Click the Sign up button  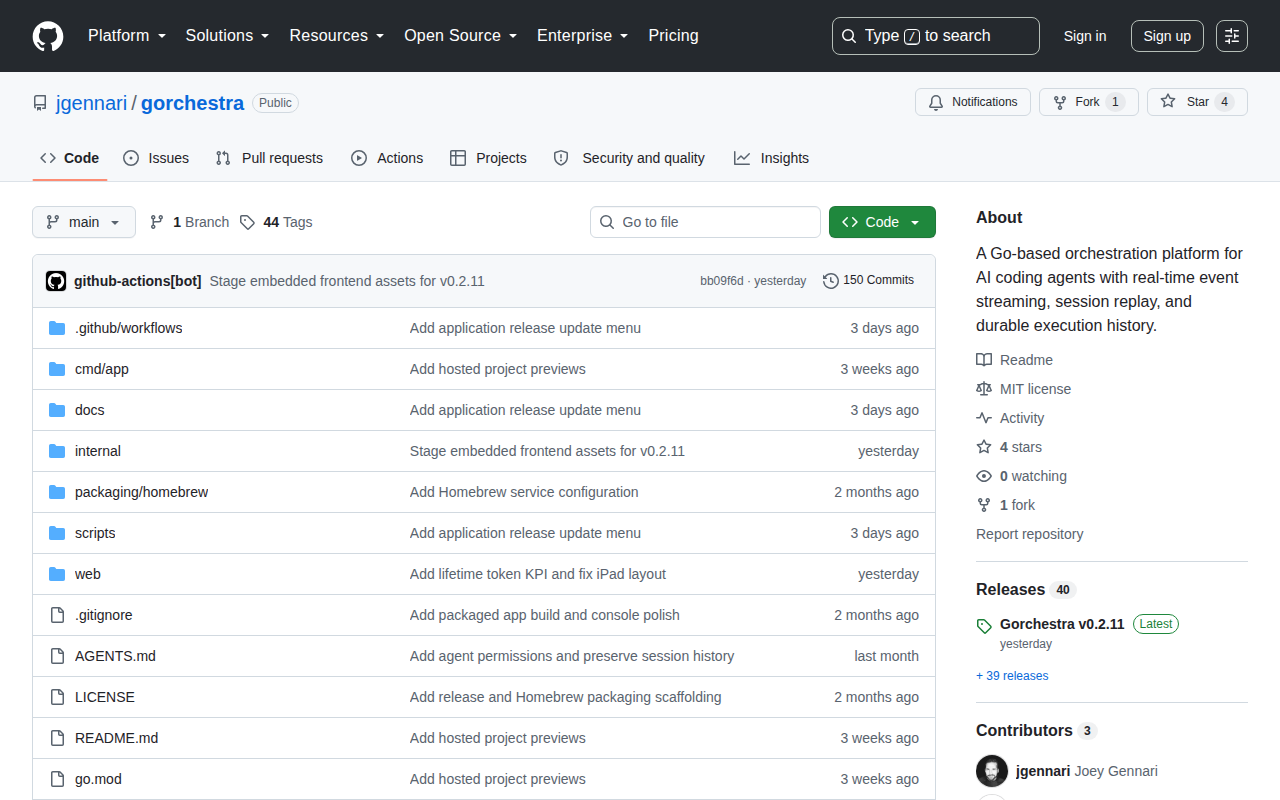click(x=1167, y=36)
